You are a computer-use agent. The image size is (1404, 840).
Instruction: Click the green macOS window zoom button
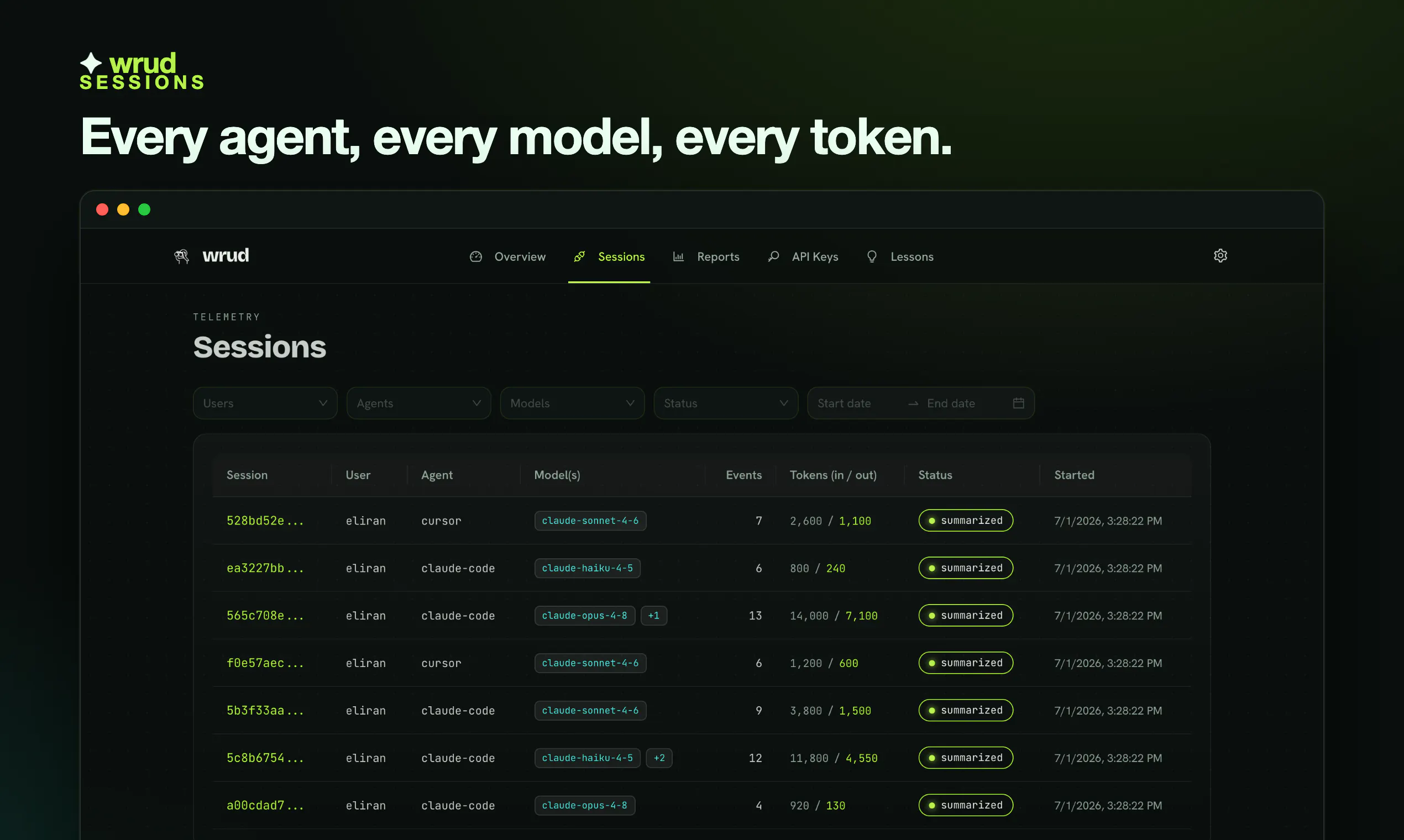(144, 209)
